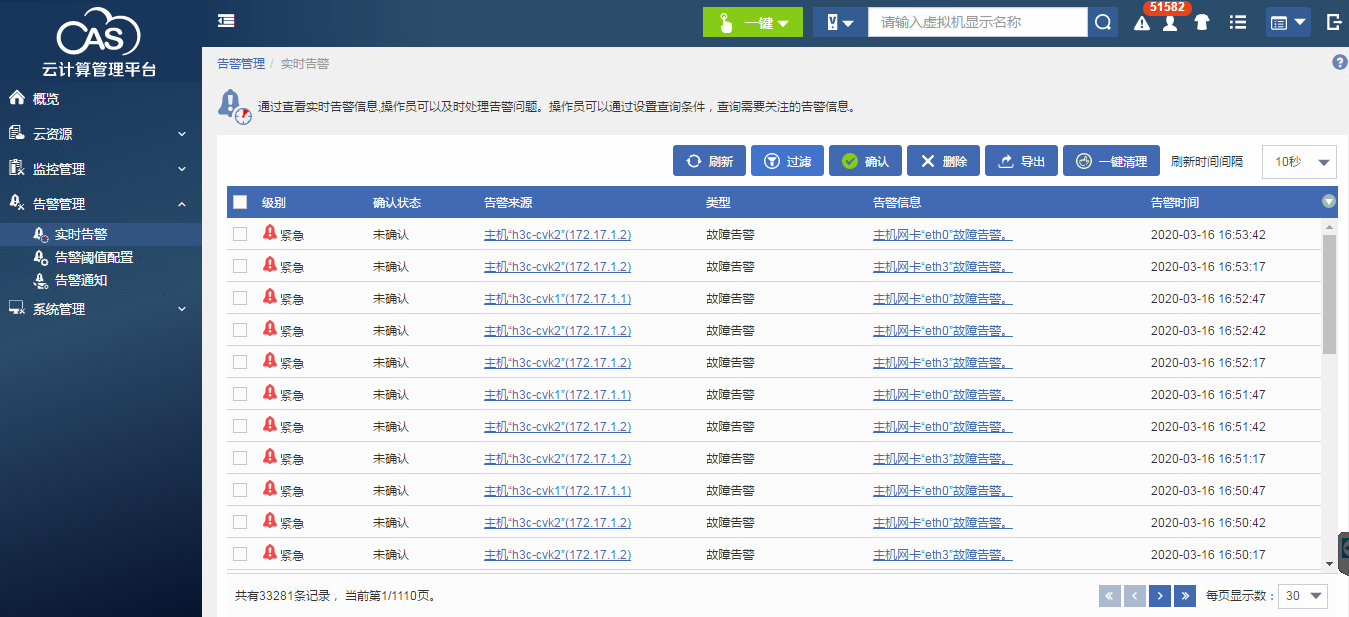Click the 告警管理 breadcrumb link
Screen dimensions: 1349x617
241,63
